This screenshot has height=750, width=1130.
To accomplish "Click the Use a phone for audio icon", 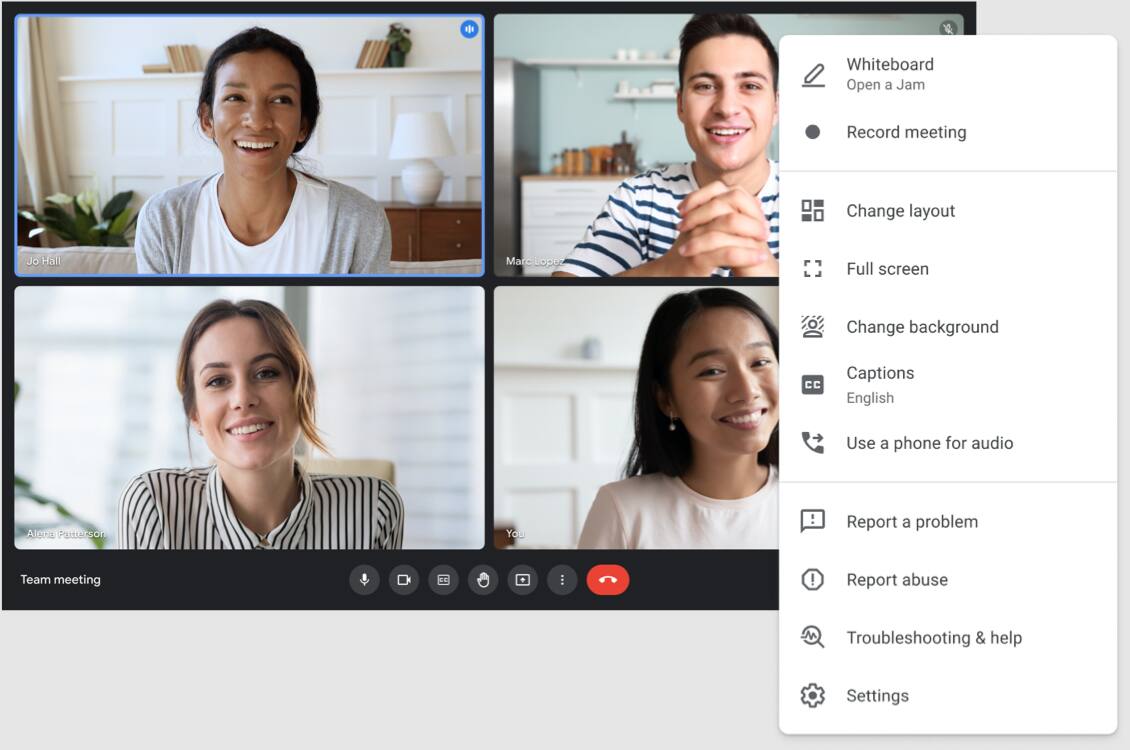I will pyautogui.click(x=812, y=442).
